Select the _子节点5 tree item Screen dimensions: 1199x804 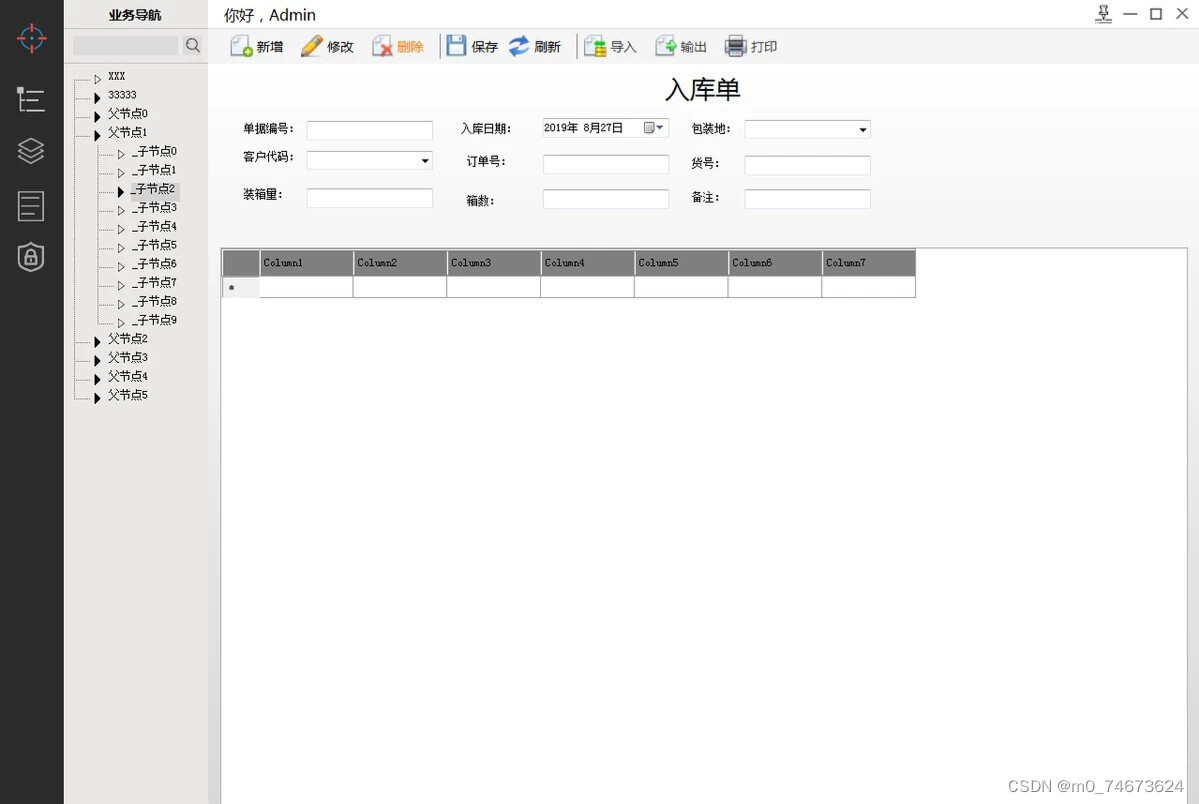(154, 245)
